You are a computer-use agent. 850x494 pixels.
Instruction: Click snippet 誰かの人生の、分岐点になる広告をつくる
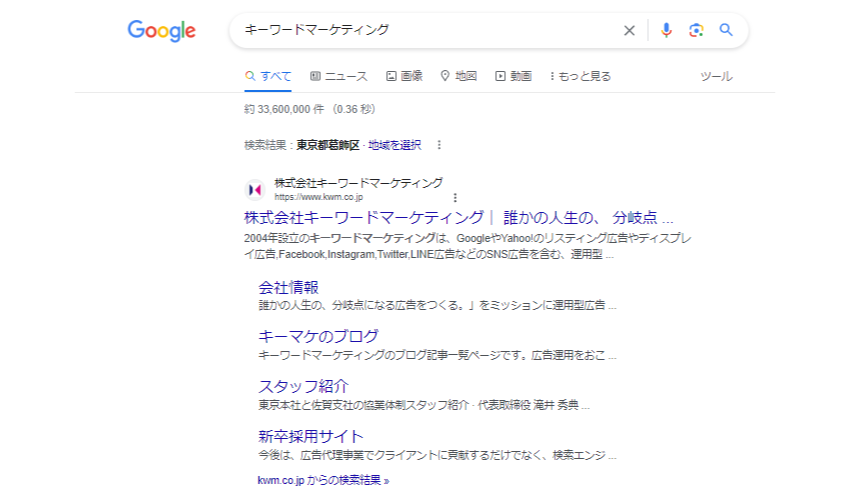tap(437, 305)
